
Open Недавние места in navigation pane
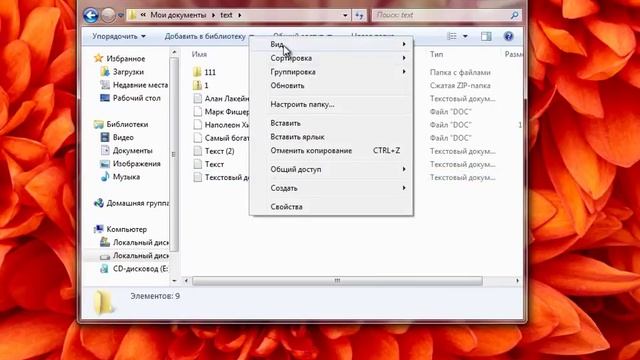click(140, 85)
